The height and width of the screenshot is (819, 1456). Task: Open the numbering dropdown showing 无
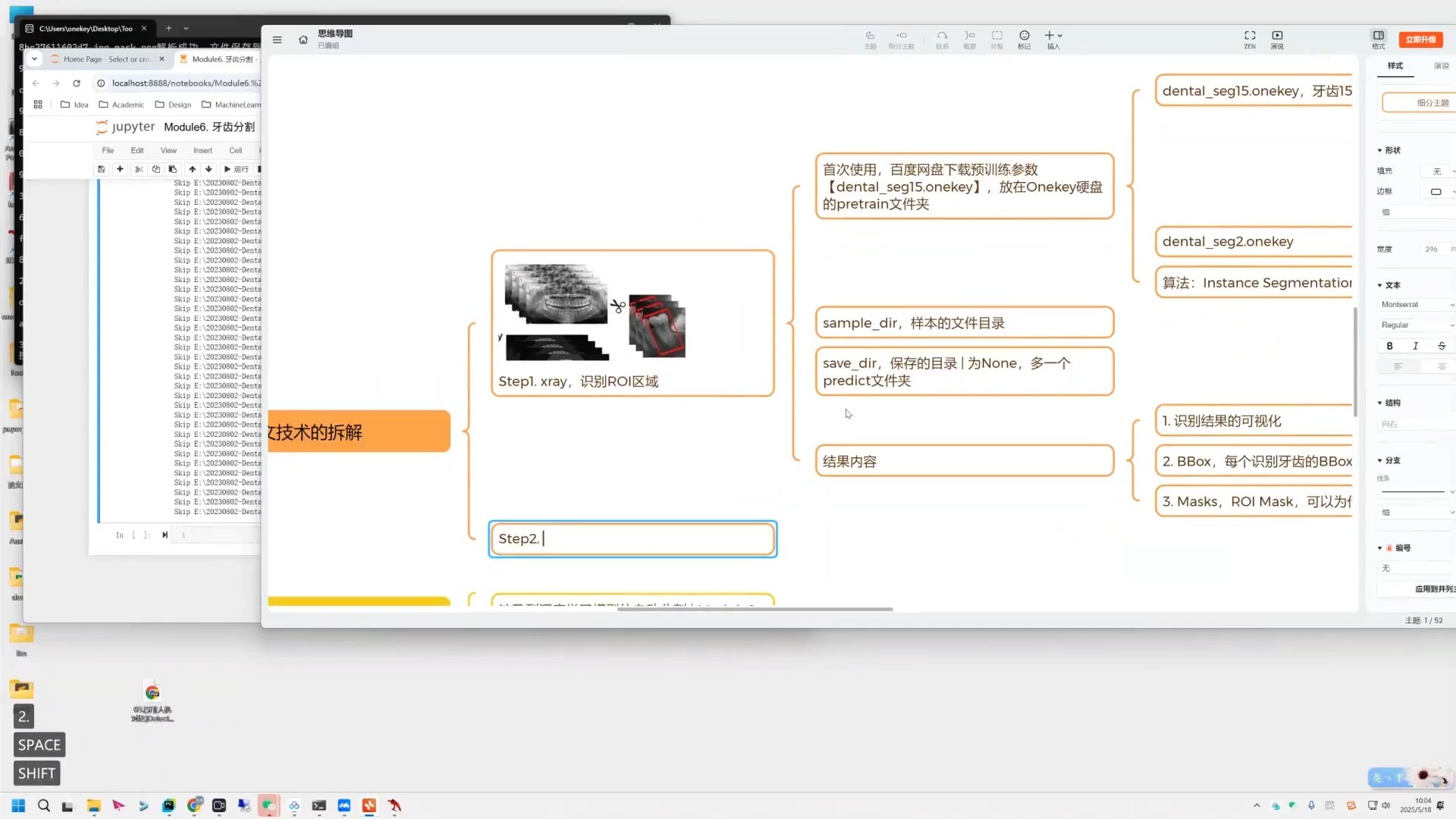point(1417,568)
